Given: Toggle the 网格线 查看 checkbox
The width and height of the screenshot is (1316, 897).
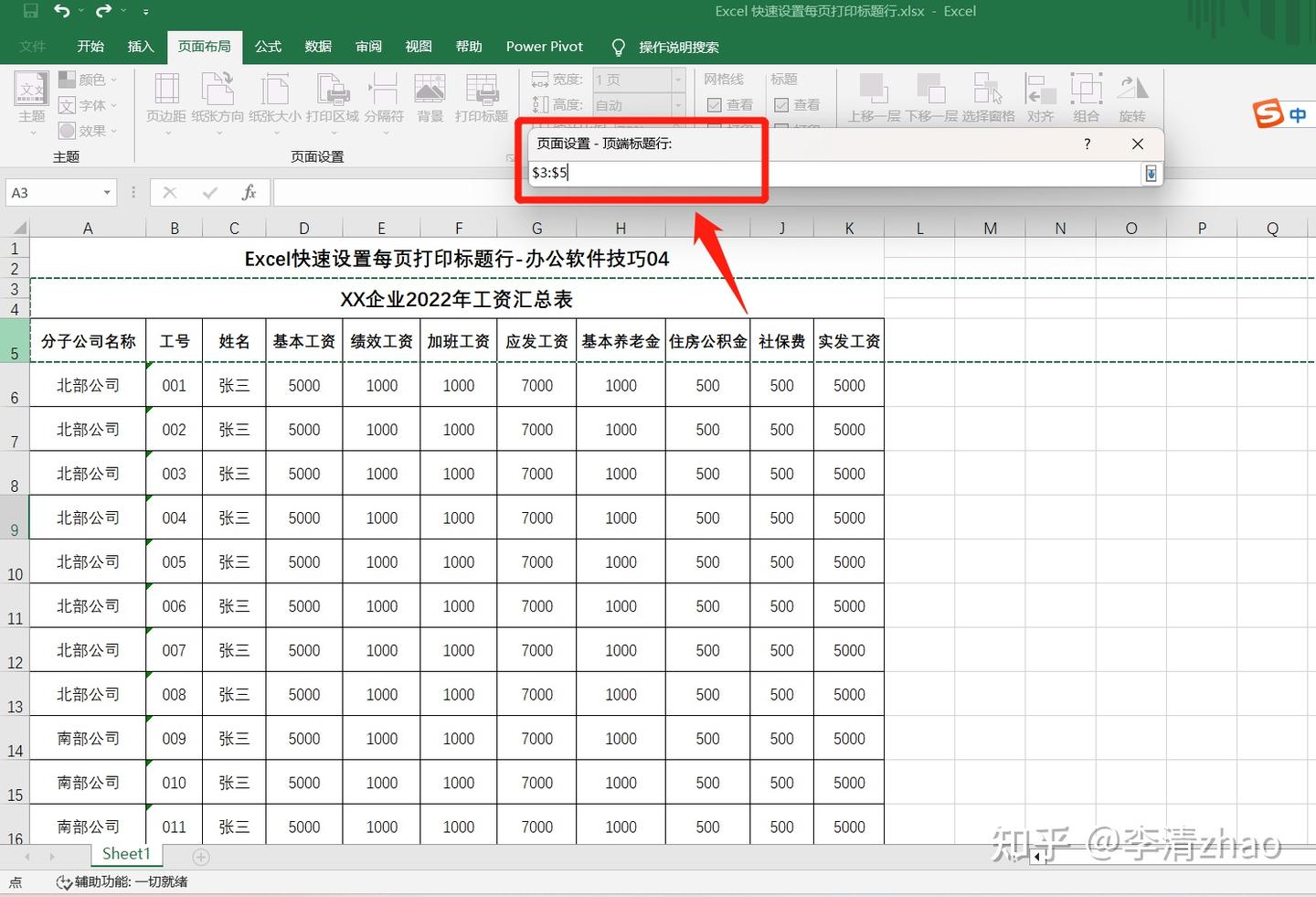Looking at the screenshot, I should click(715, 105).
